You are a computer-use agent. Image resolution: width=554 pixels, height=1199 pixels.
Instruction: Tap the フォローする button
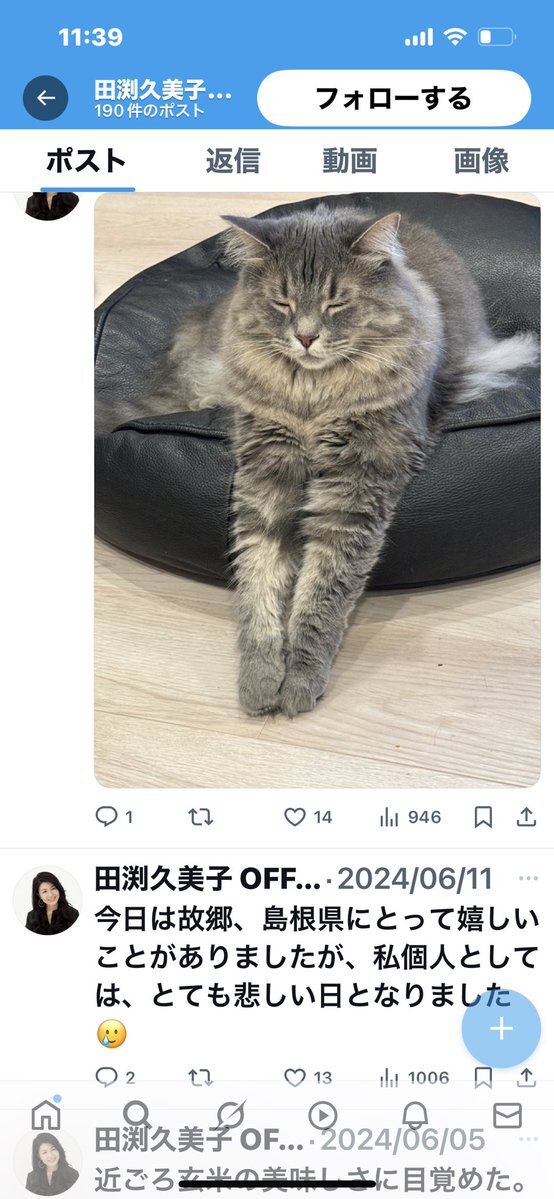(x=394, y=98)
